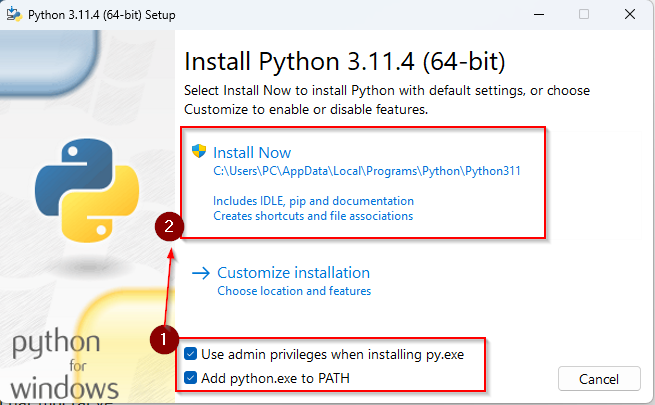The image size is (655, 405).
Task: Open the Customize installation option
Action: tap(293, 273)
